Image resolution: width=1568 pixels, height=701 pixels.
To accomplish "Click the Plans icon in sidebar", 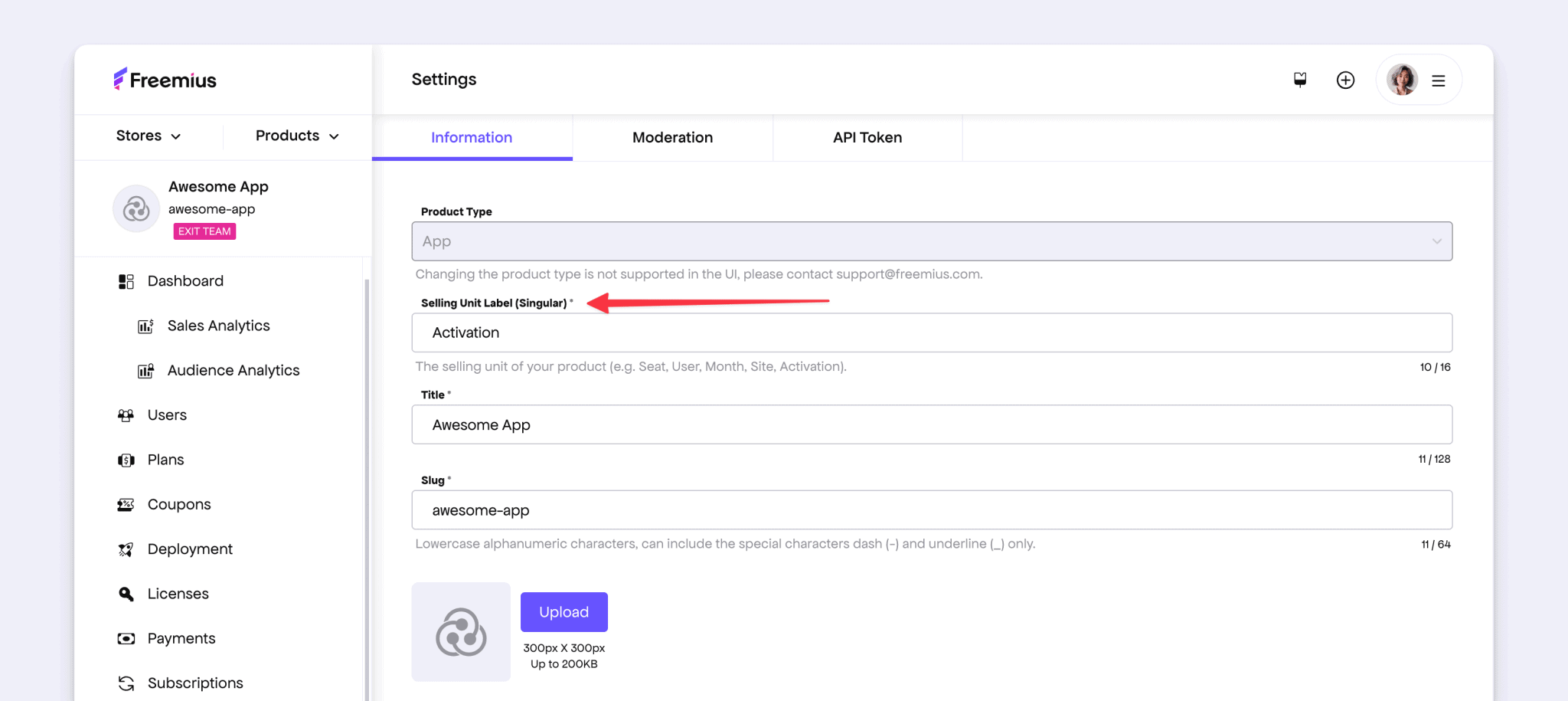I will pos(126,460).
